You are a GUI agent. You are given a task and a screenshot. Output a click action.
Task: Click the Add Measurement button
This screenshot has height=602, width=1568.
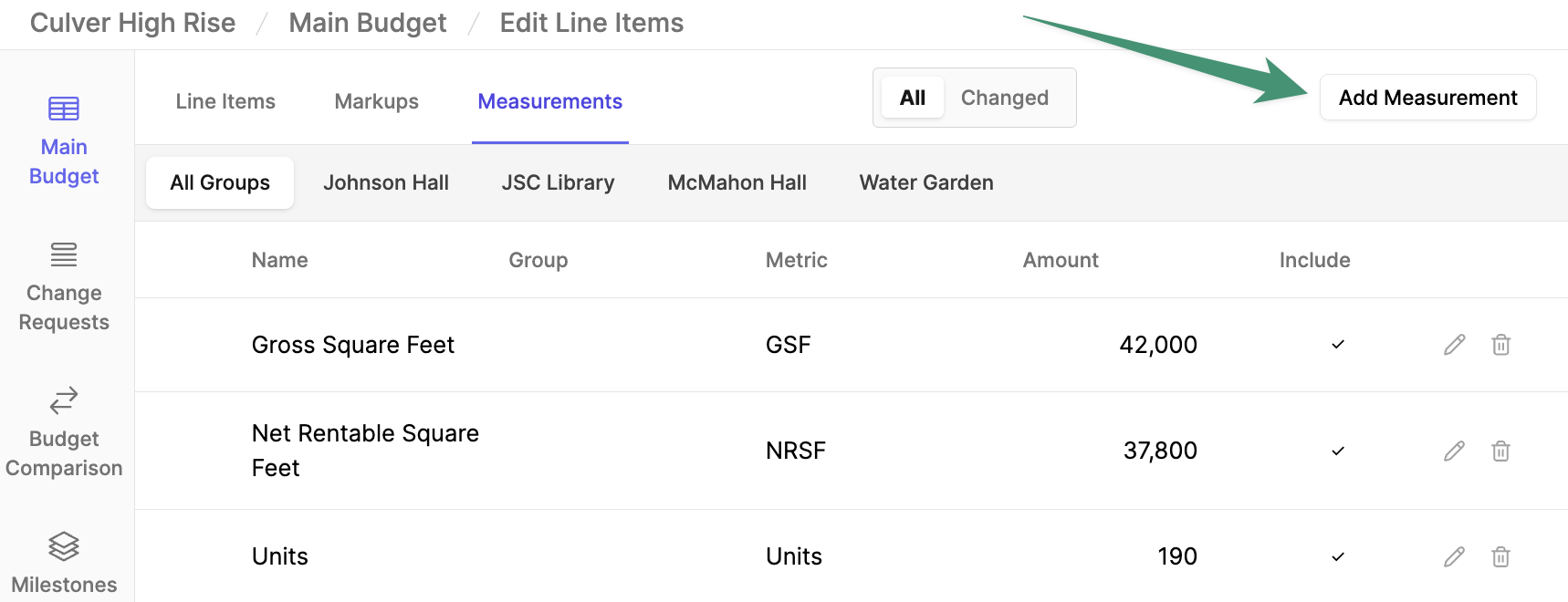(x=1427, y=98)
